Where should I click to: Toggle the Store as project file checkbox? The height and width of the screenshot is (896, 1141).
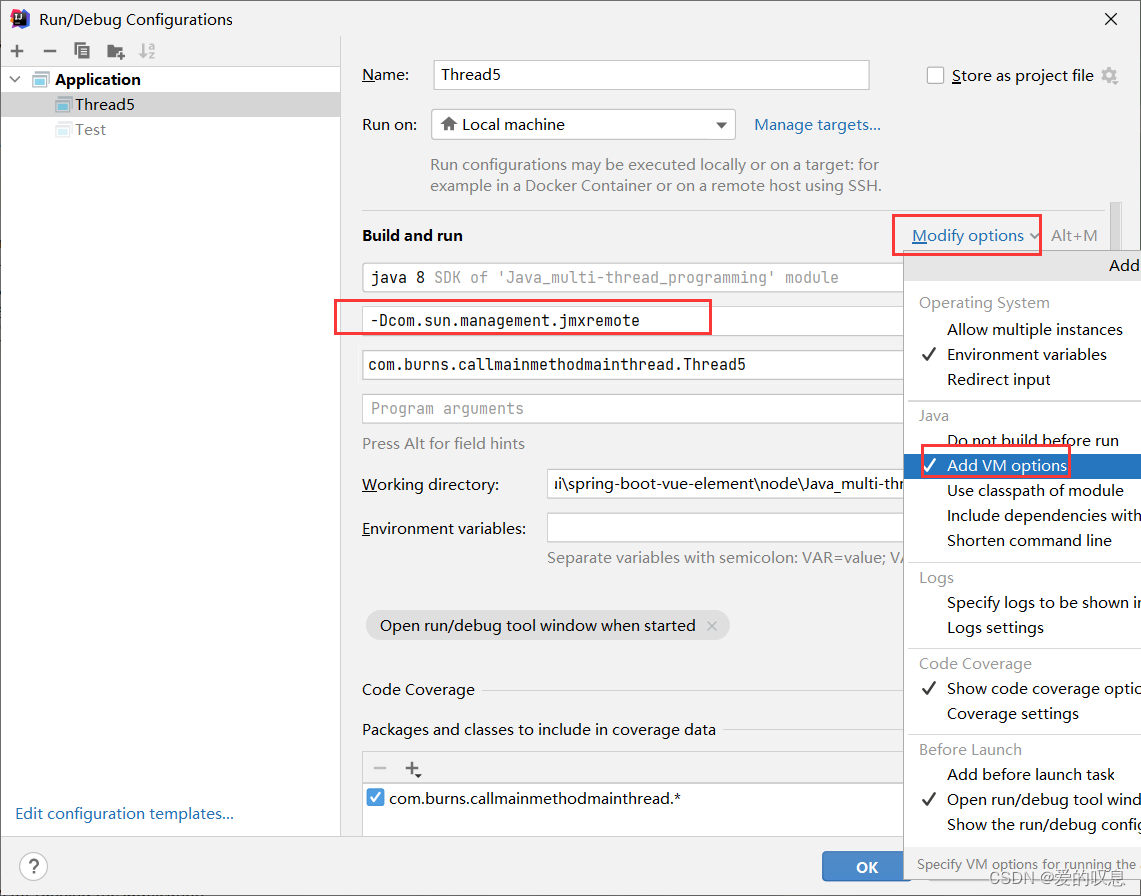pos(935,75)
